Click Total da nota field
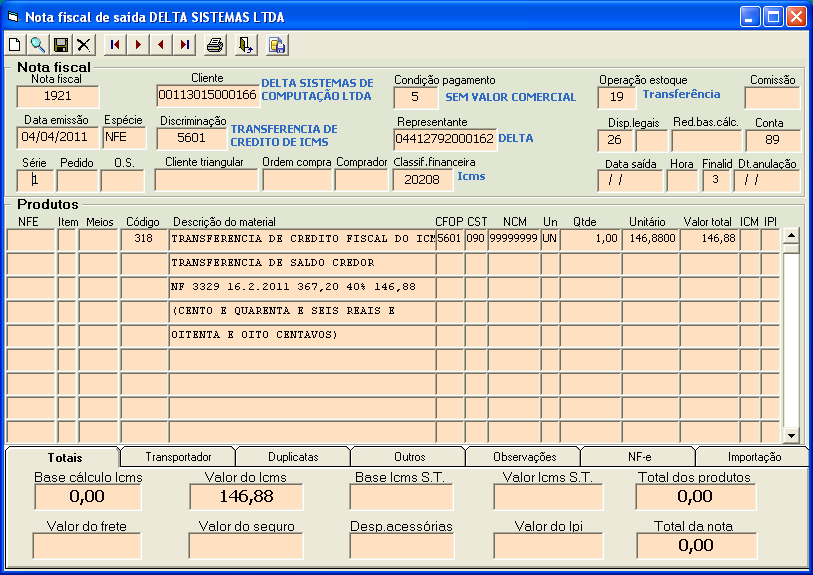813x575 pixels. (x=696, y=545)
